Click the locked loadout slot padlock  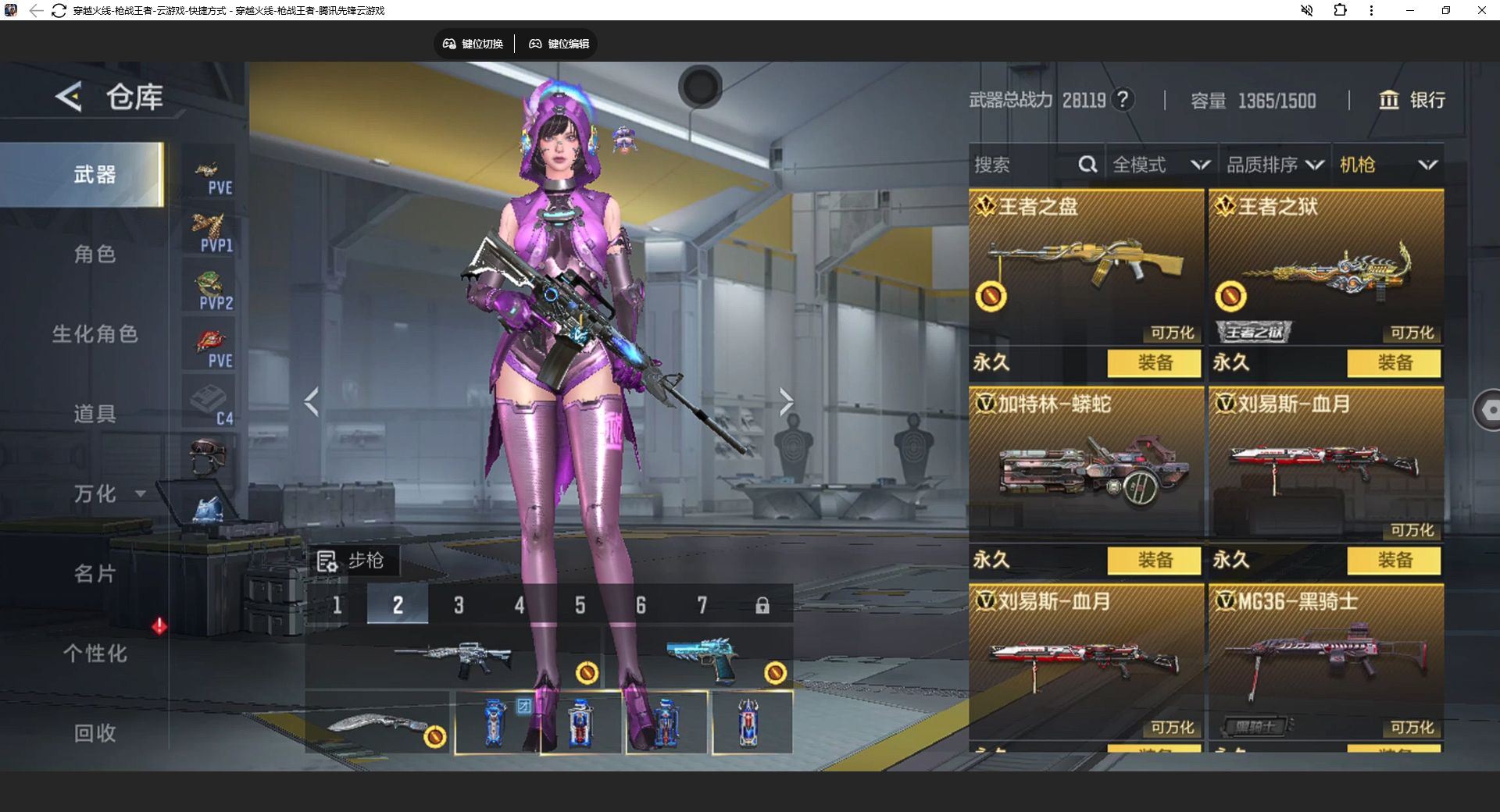point(762,605)
